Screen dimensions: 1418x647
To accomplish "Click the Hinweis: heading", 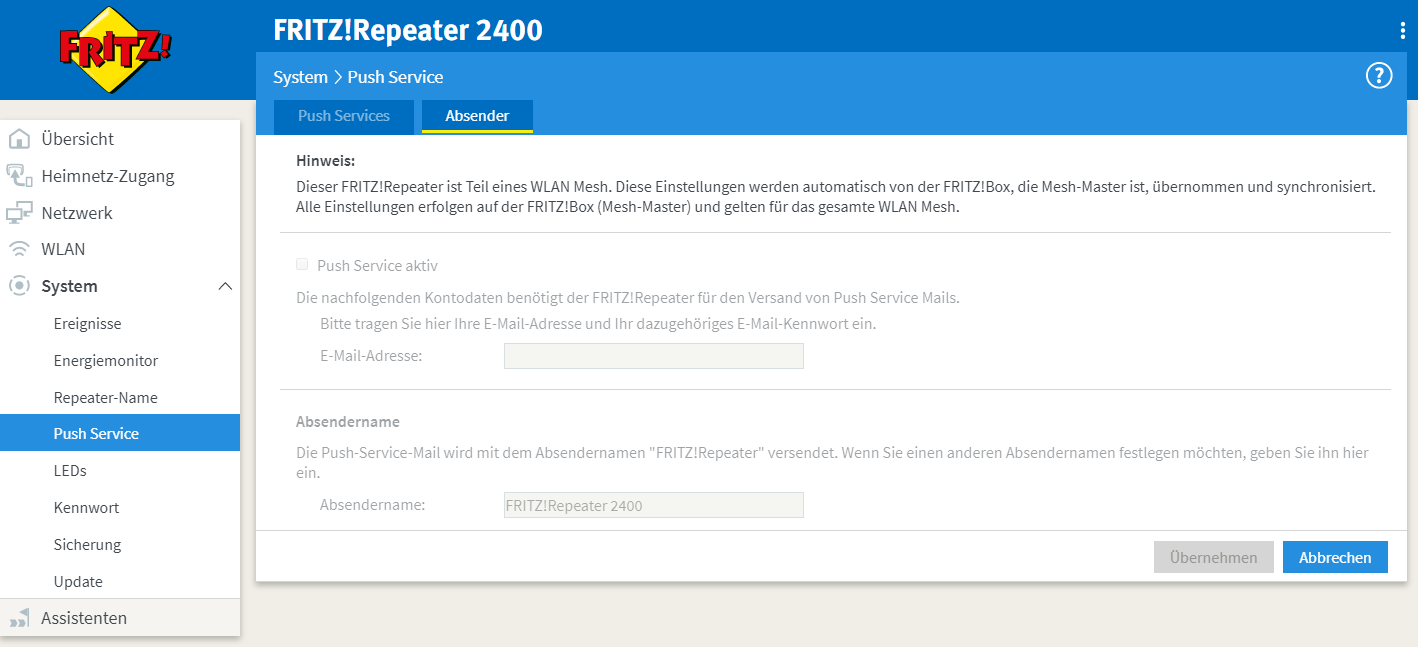I will point(326,160).
